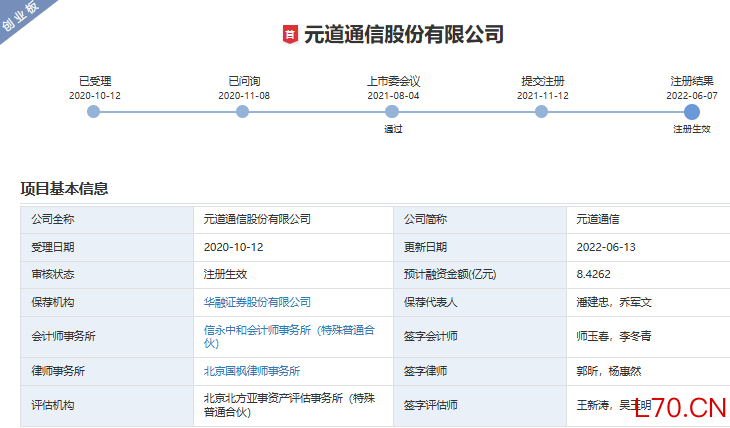Click the 创业板 corner ribbon label
The width and height of the screenshot is (730, 428).
(x=20, y=15)
